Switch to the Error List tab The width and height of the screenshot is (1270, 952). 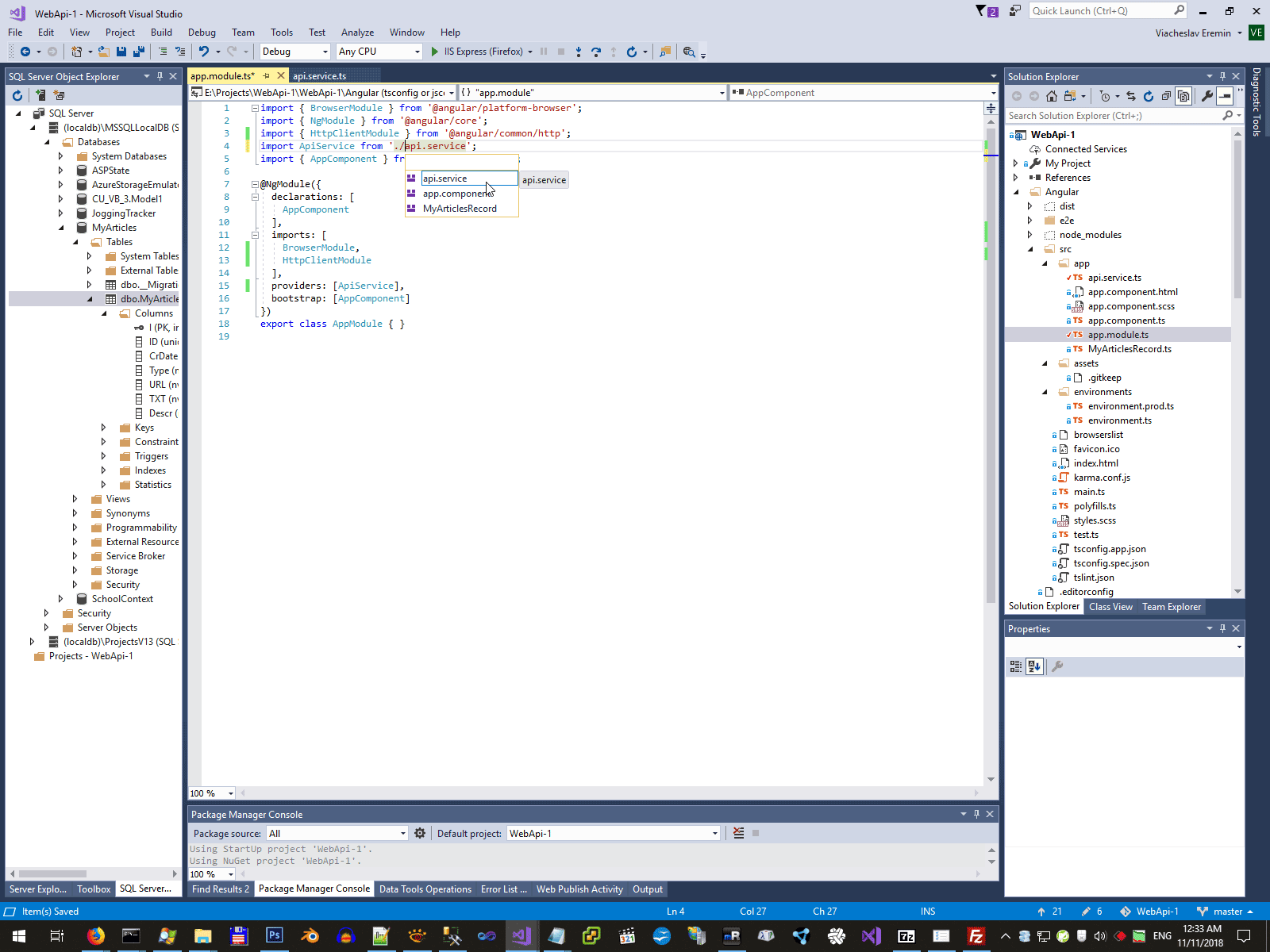pyautogui.click(x=503, y=889)
